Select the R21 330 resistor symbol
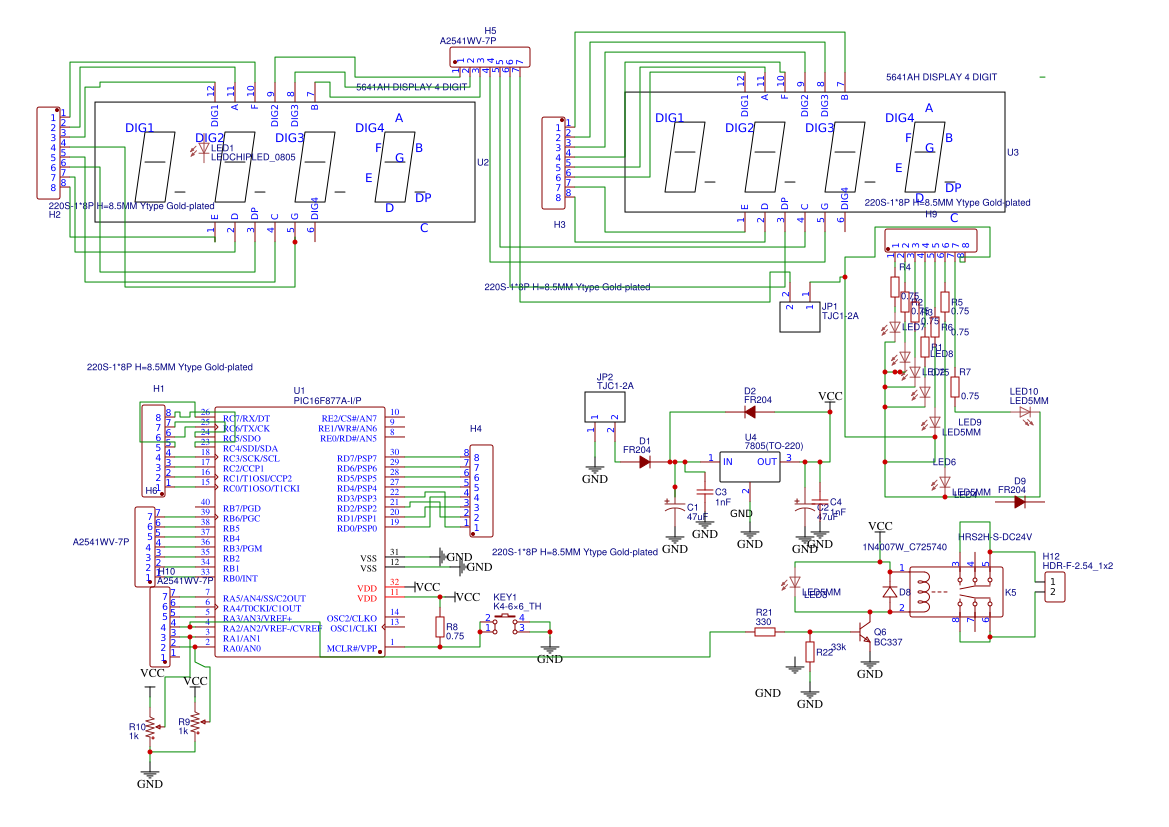 coord(765,632)
